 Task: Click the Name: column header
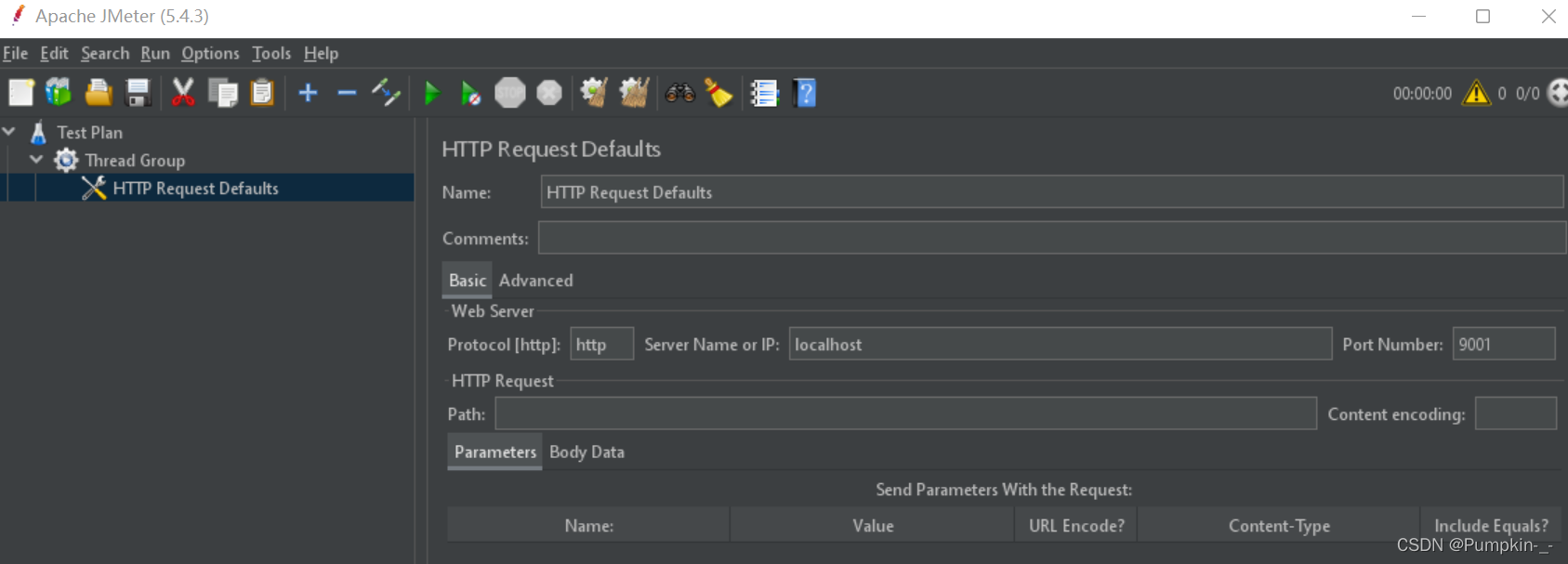pyautogui.click(x=589, y=526)
